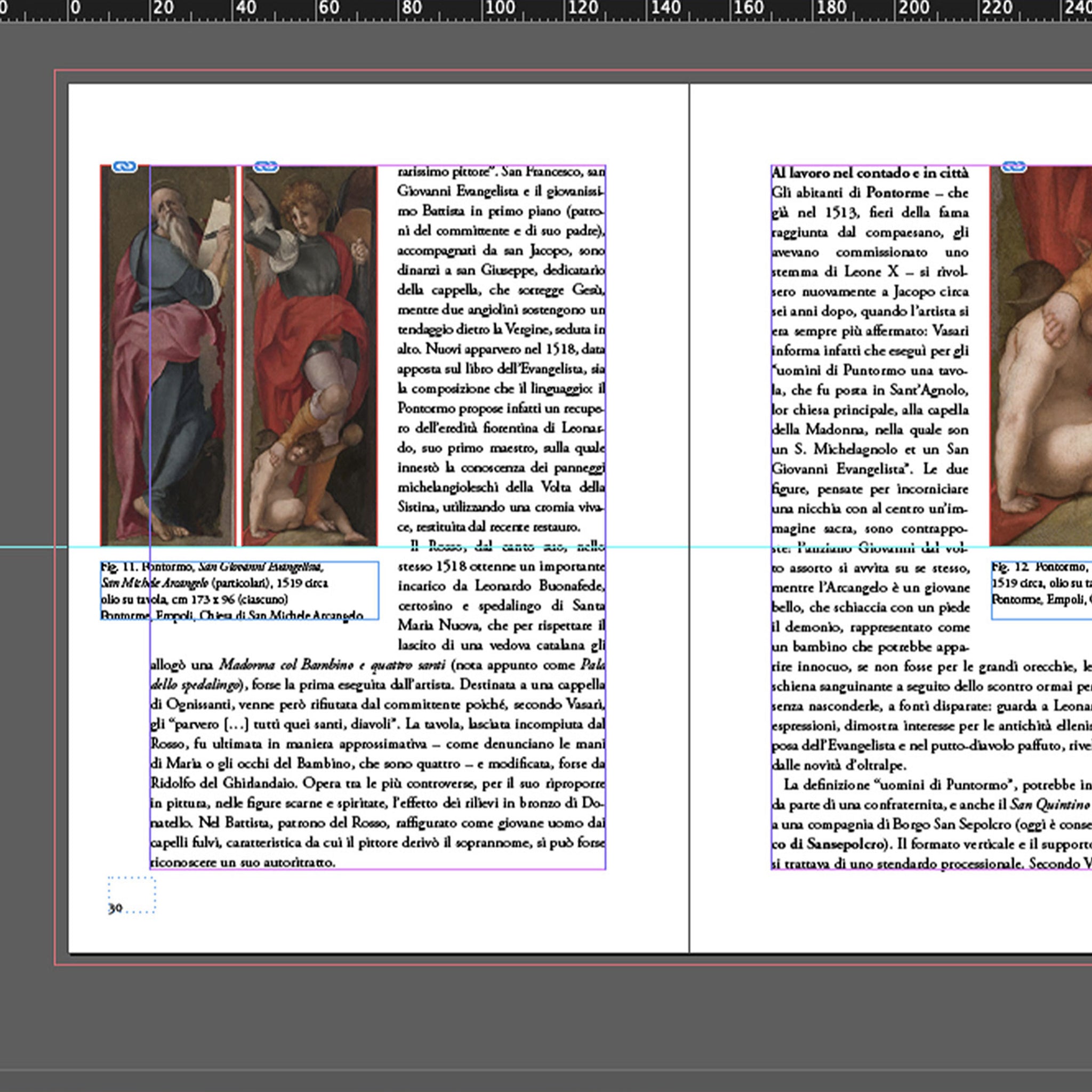Select the San Michele Arcangelo painting with the armored angel

(x=310, y=356)
